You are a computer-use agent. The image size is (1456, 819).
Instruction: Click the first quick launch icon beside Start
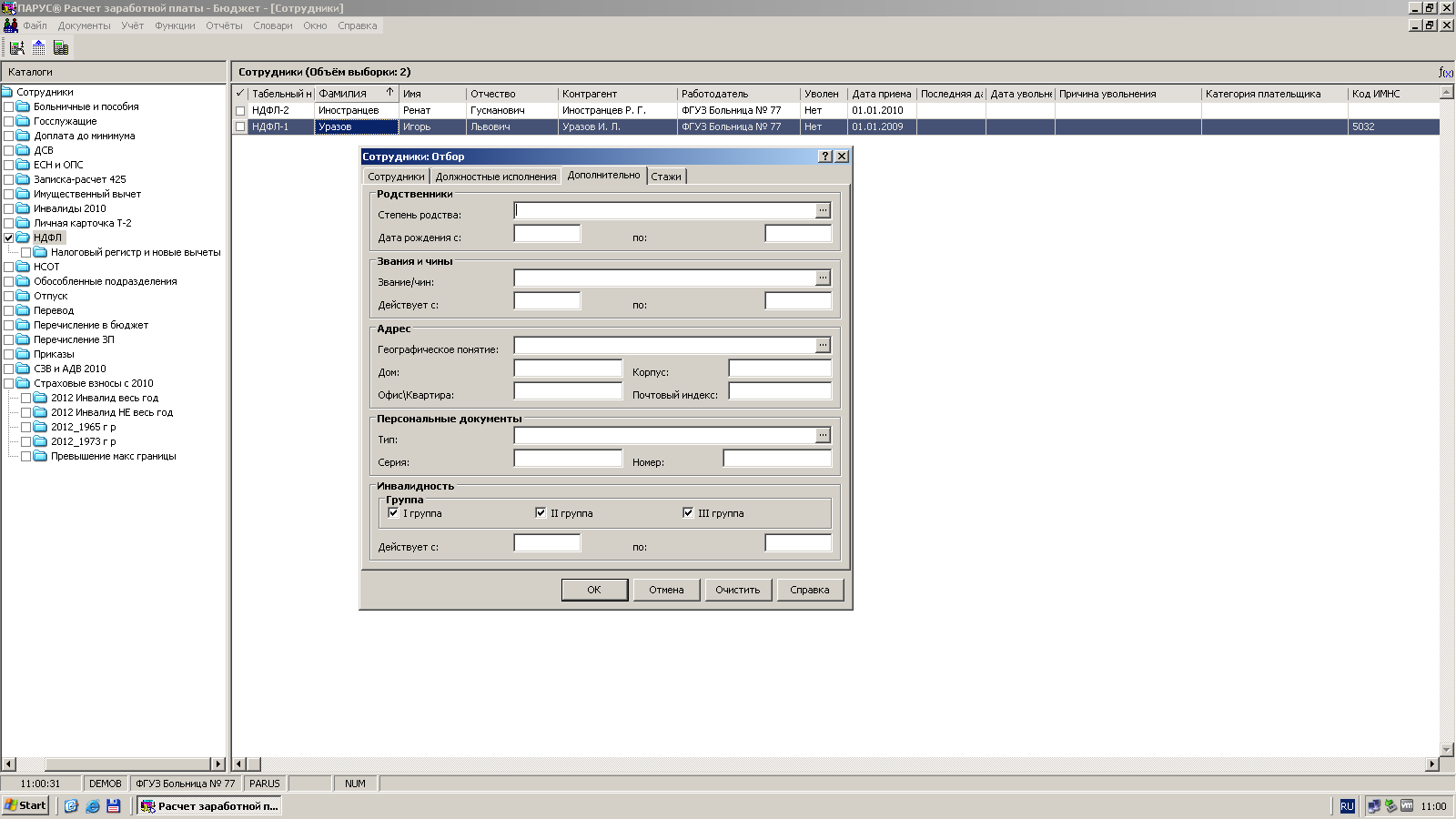[x=71, y=805]
